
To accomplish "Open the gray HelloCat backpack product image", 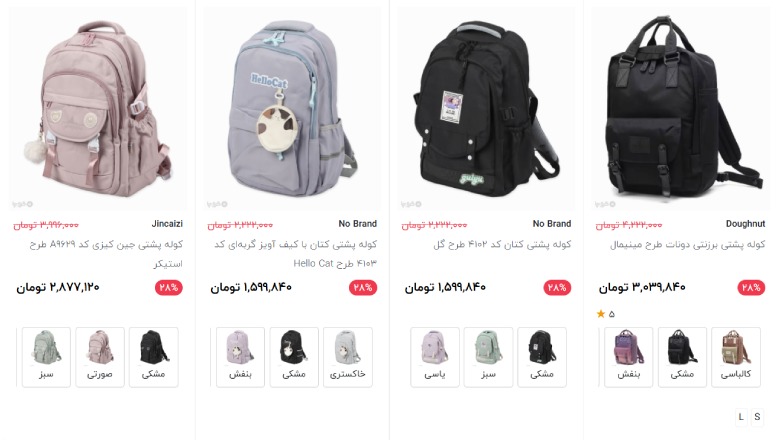I will click(292, 109).
